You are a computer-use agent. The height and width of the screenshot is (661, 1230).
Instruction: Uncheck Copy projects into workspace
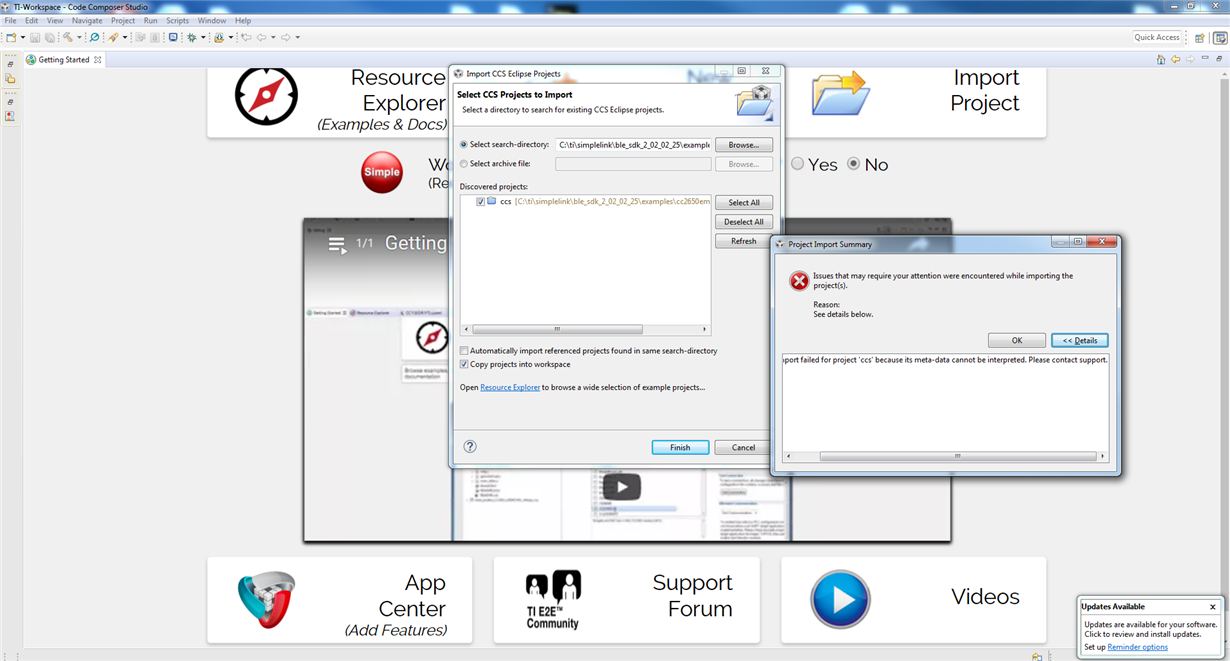464,364
